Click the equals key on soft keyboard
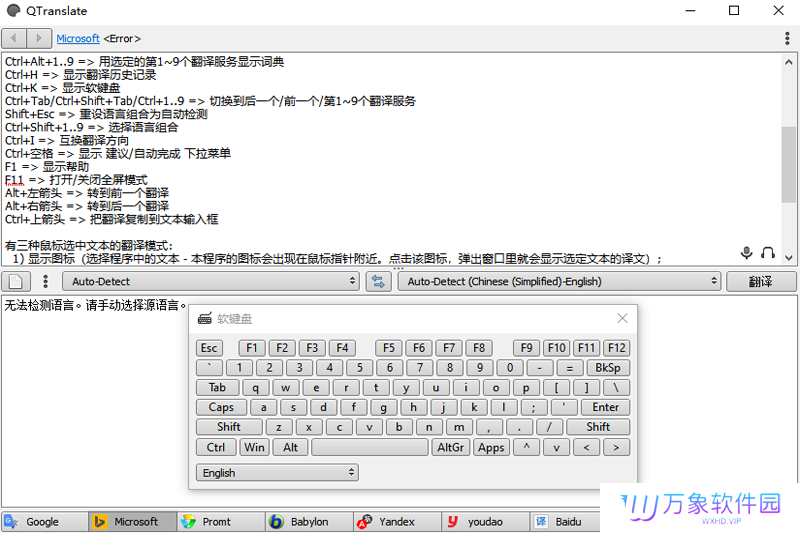 coord(569,368)
